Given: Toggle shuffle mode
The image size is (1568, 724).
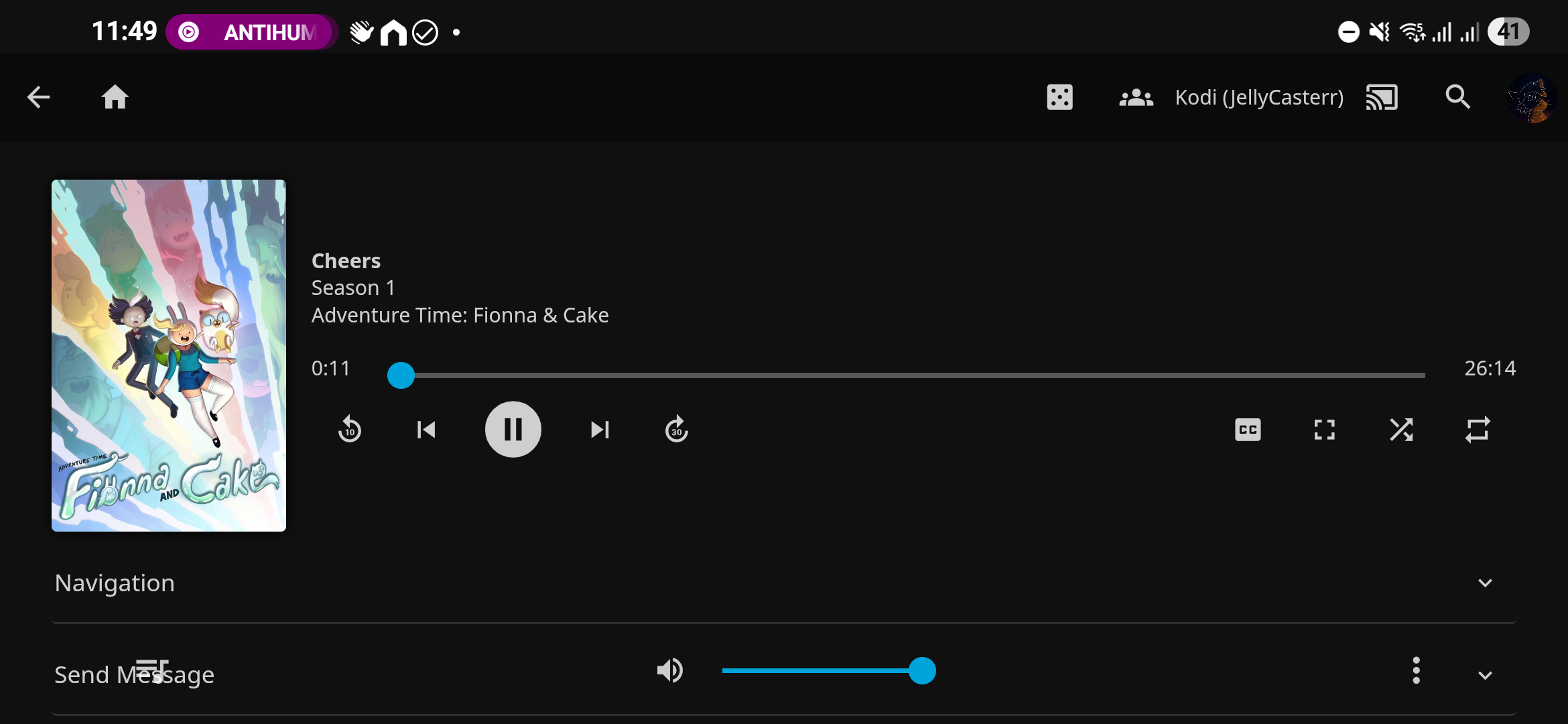Looking at the screenshot, I should tap(1401, 430).
